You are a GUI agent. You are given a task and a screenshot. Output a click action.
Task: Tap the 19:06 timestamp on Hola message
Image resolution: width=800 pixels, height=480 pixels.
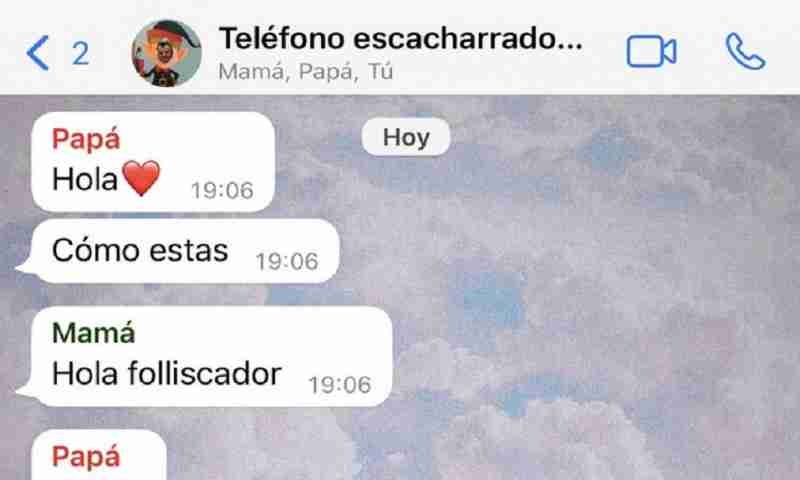pos(222,191)
